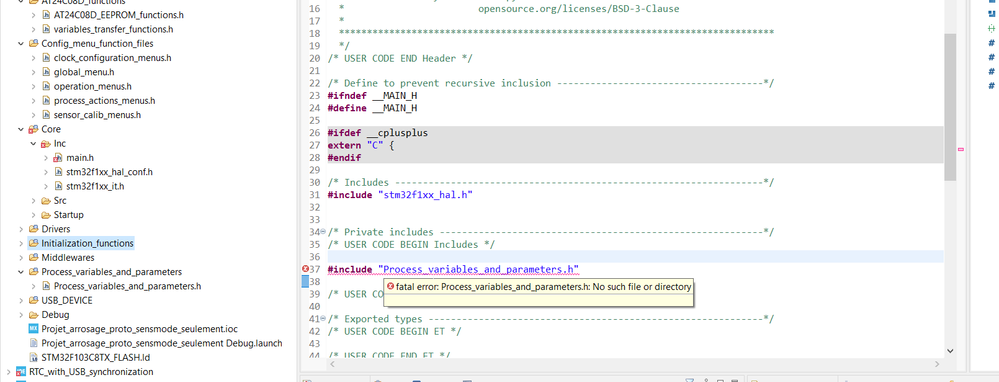The width and height of the screenshot is (999, 382).
Task: Select the Projet_arrosage_proto_sensmode_seulement Debug.launch name
Action: (162, 343)
